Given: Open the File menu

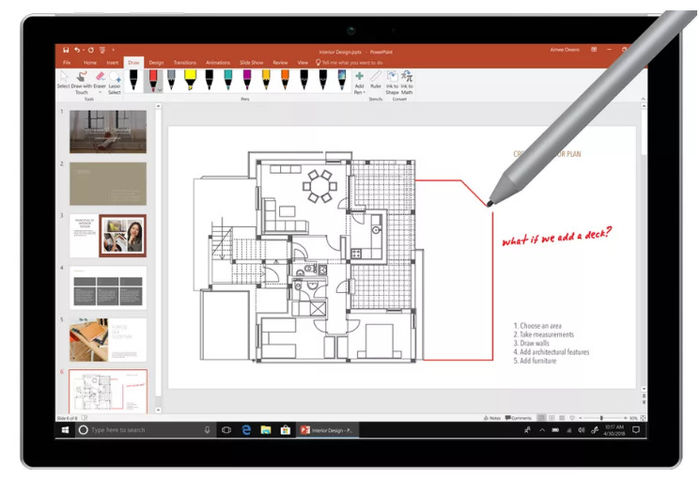Looking at the screenshot, I should [67, 62].
